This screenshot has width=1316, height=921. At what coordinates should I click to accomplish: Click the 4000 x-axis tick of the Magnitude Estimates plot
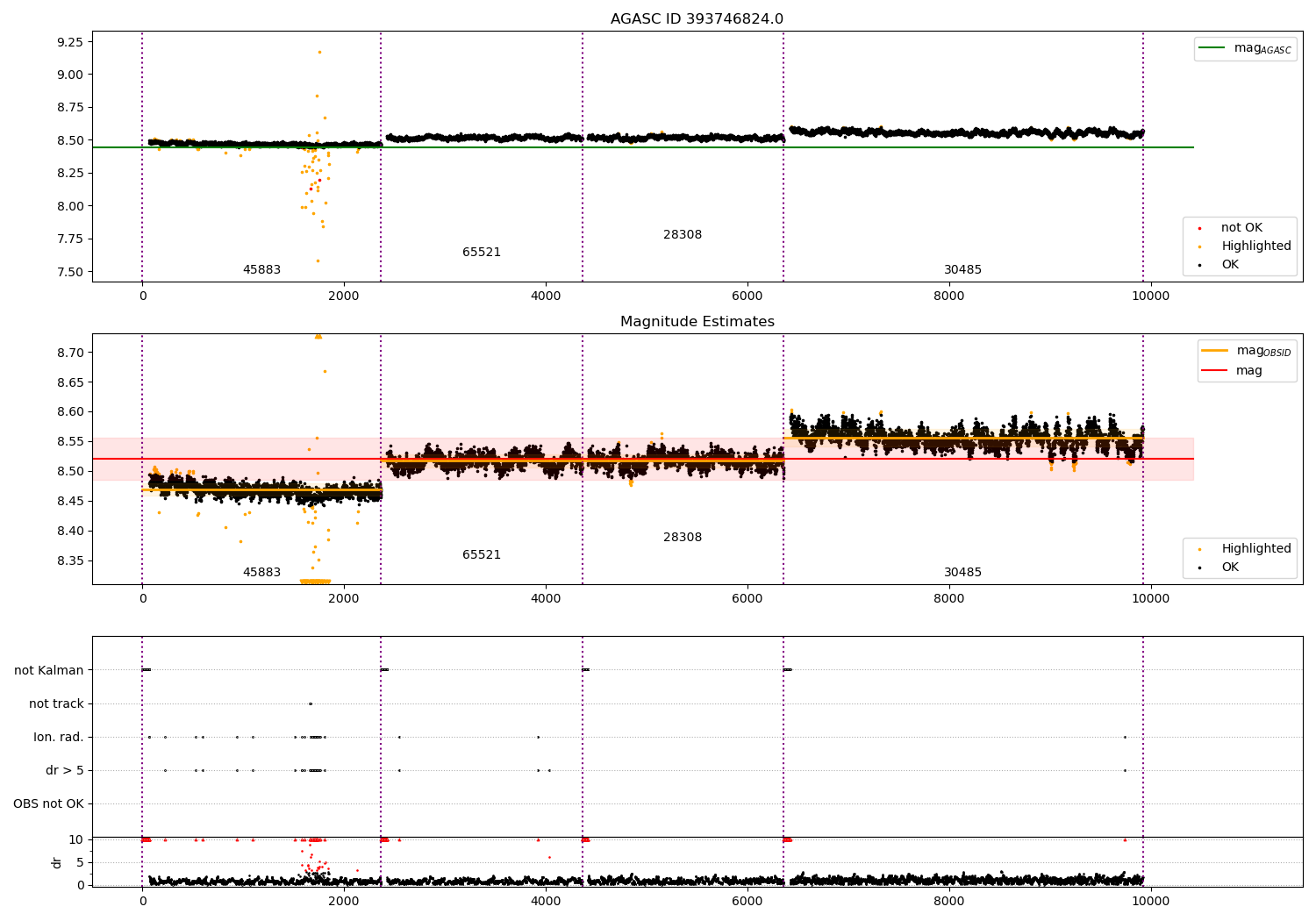pyautogui.click(x=546, y=599)
